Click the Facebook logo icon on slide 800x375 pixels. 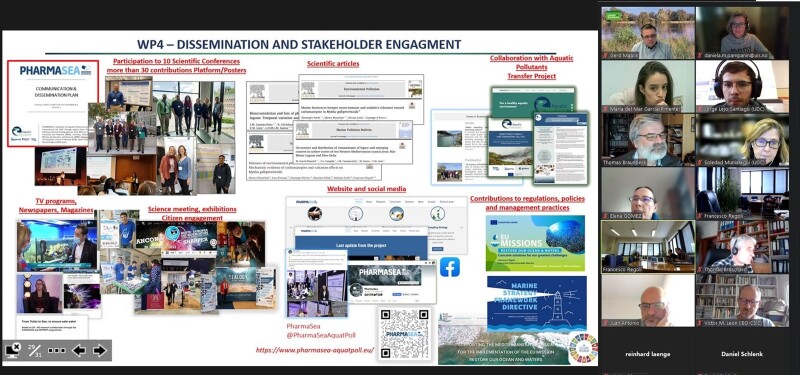[x=449, y=267]
